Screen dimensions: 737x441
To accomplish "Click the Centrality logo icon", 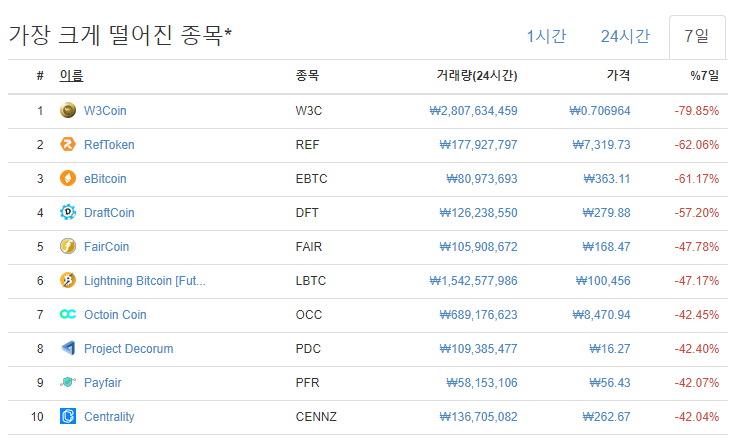I will [x=68, y=417].
